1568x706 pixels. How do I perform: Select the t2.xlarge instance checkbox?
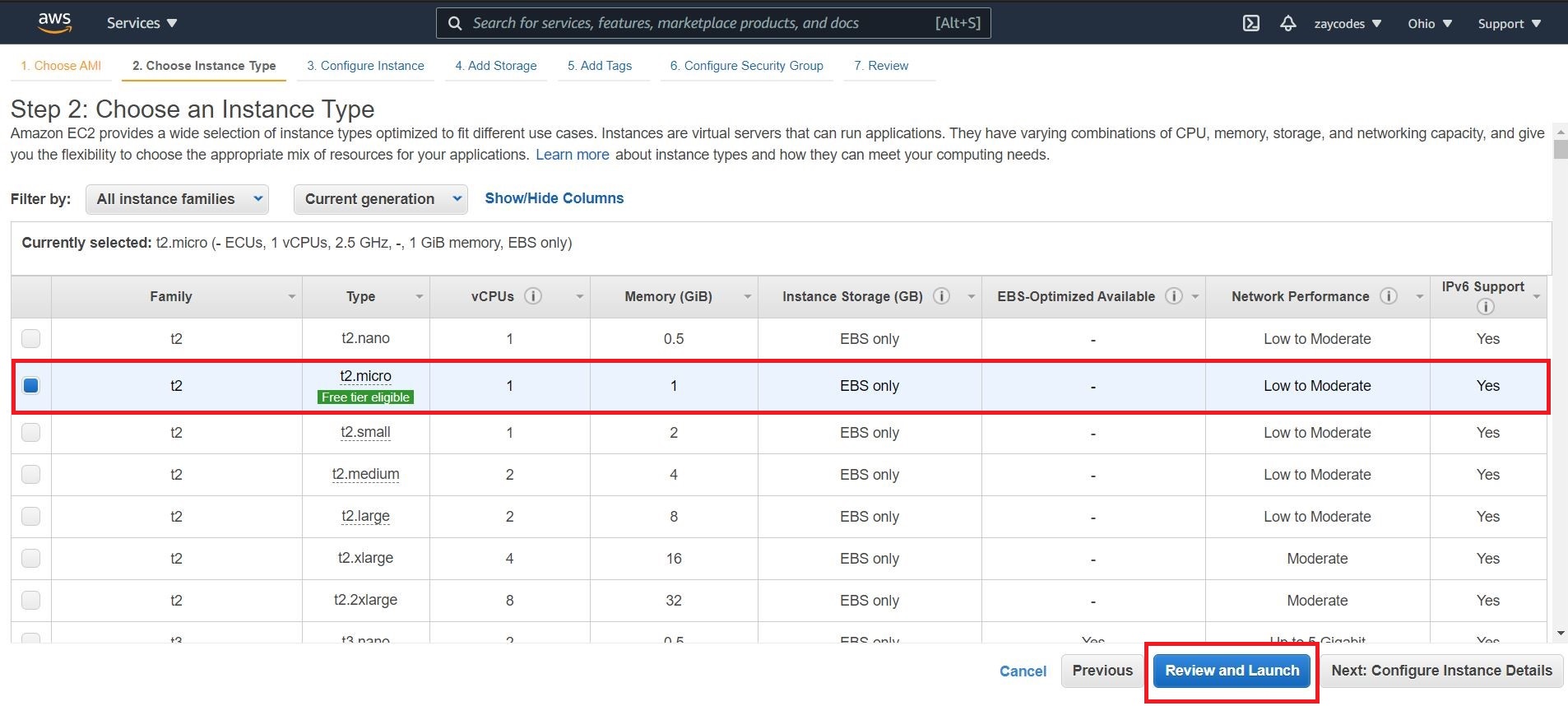point(30,558)
